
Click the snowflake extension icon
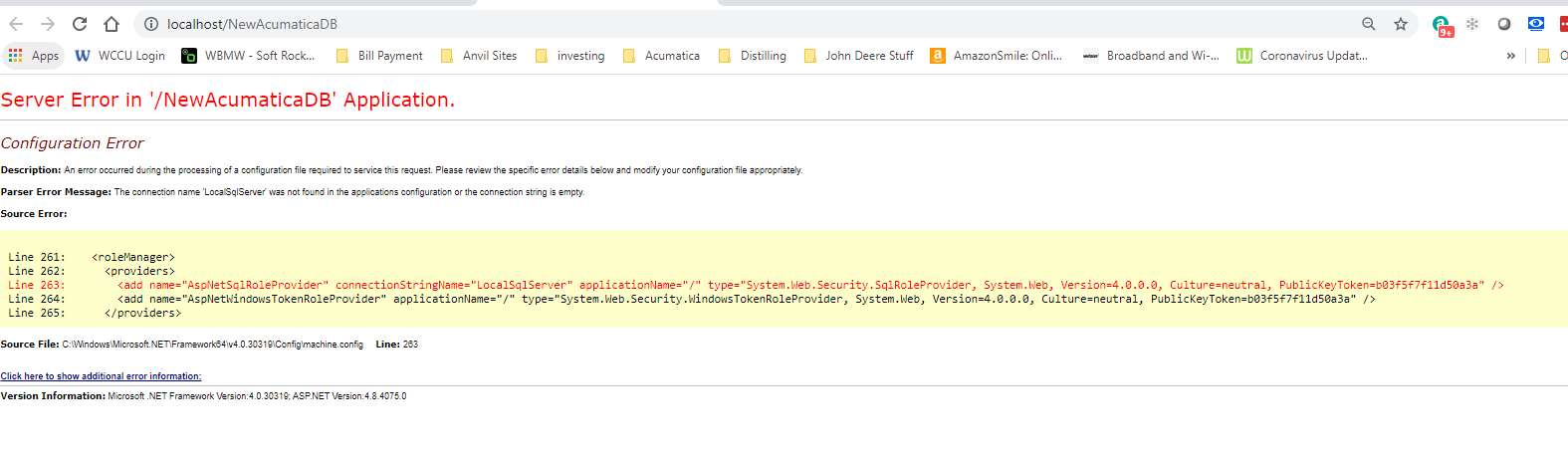tap(1472, 24)
